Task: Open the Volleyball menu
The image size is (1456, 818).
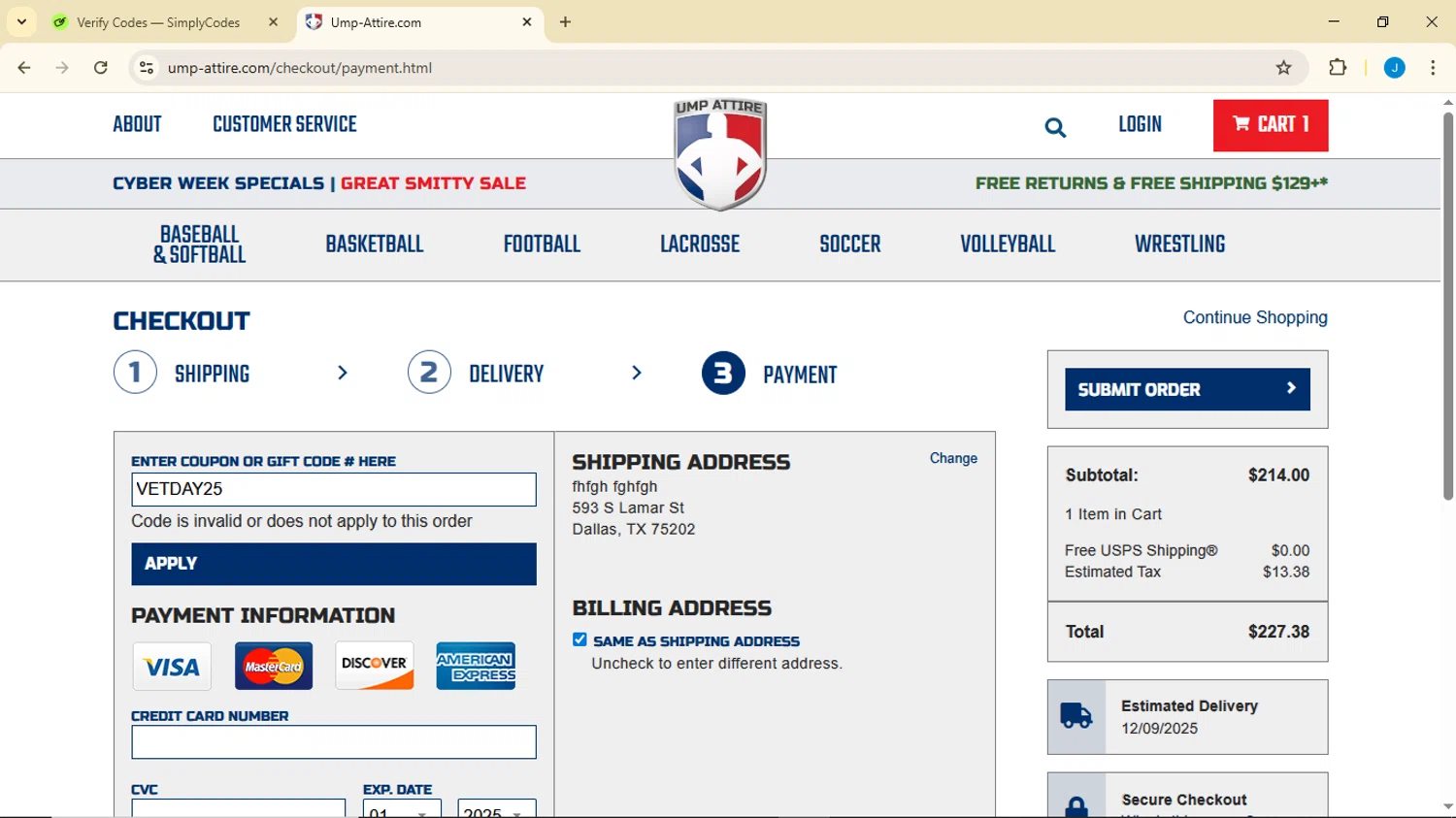Action: tap(1008, 245)
